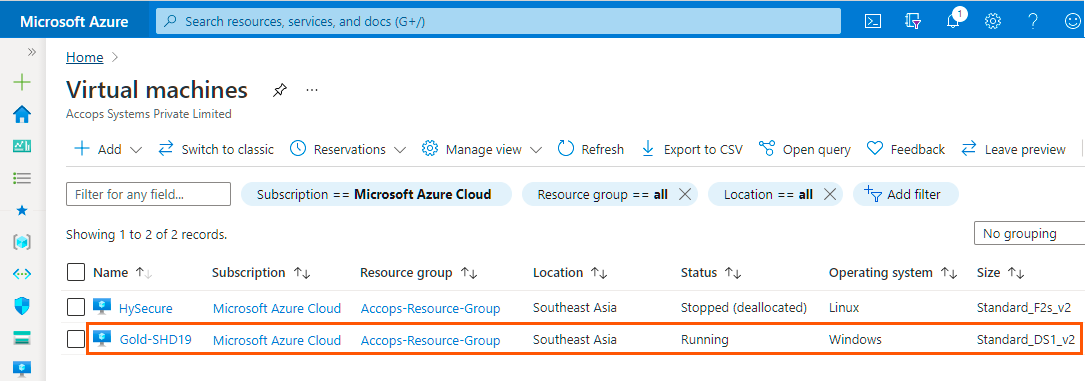Sort by the Resource group column
The width and height of the screenshot is (1085, 381).
(x=419, y=272)
